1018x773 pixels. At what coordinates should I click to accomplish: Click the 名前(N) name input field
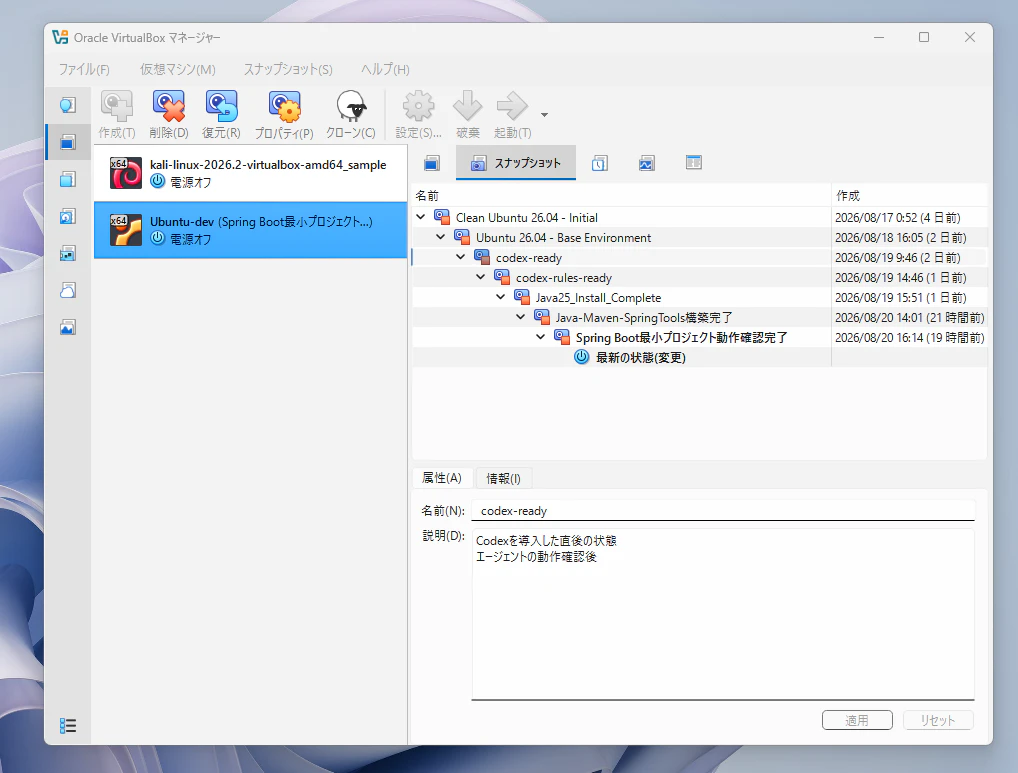(x=723, y=511)
